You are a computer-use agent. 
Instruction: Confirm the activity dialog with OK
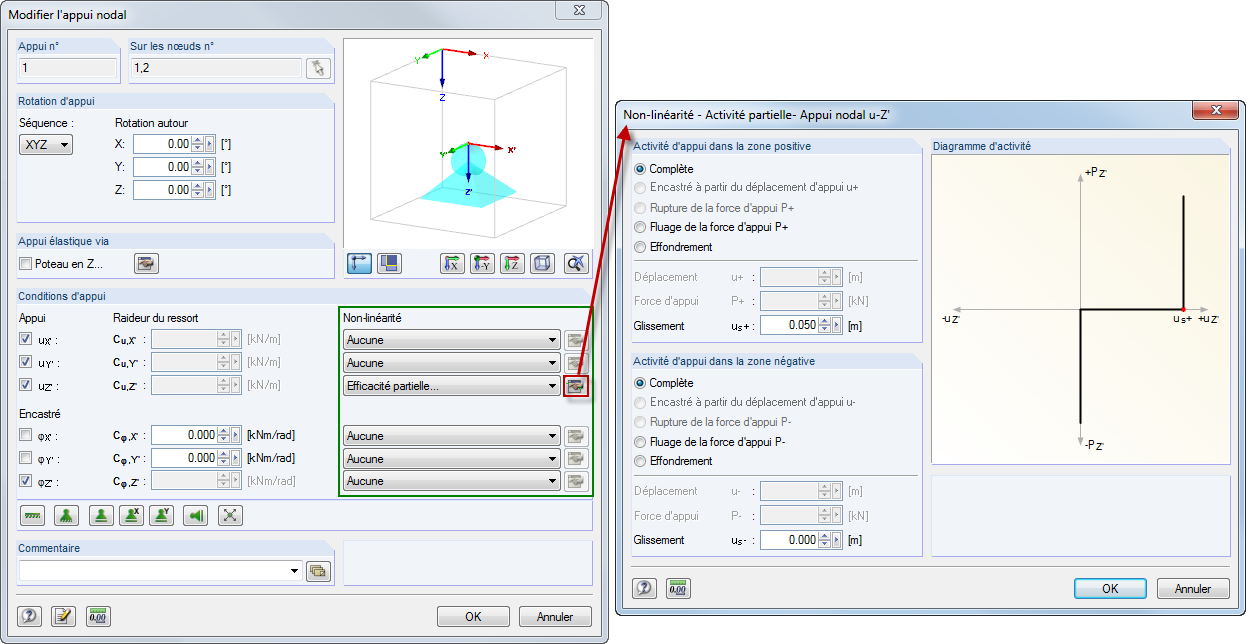[x=1109, y=588]
